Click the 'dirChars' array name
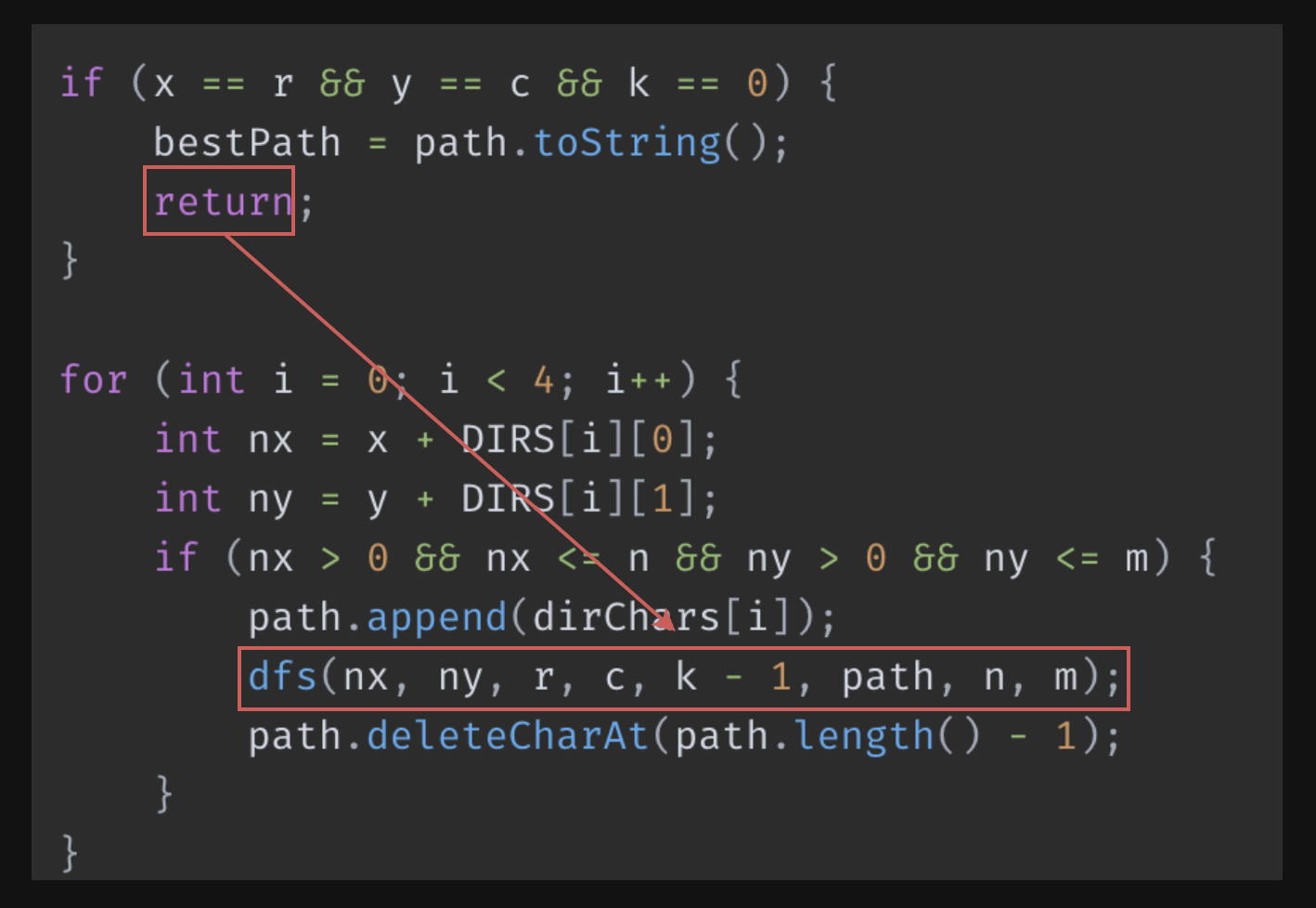1316x908 pixels. [x=626, y=616]
